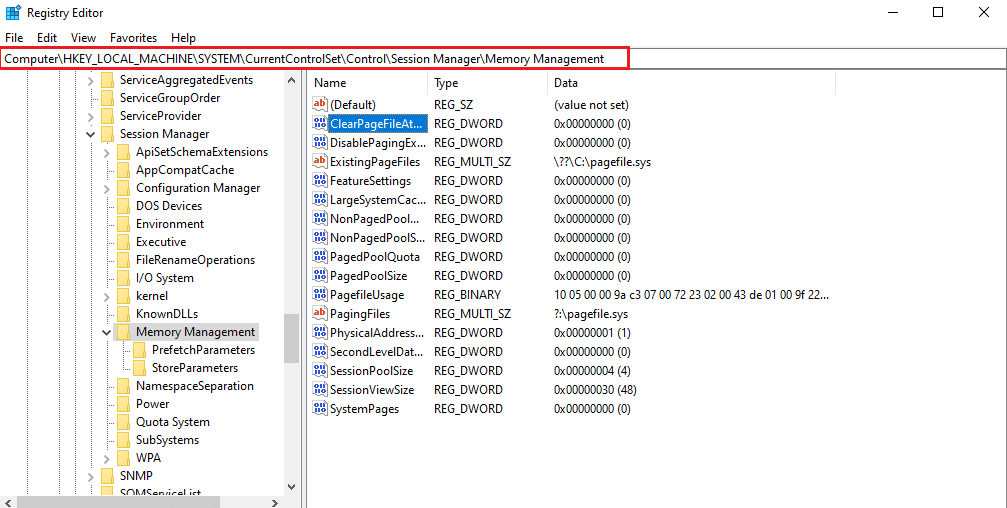Click the tree pane scroll down arrow

click(291, 487)
